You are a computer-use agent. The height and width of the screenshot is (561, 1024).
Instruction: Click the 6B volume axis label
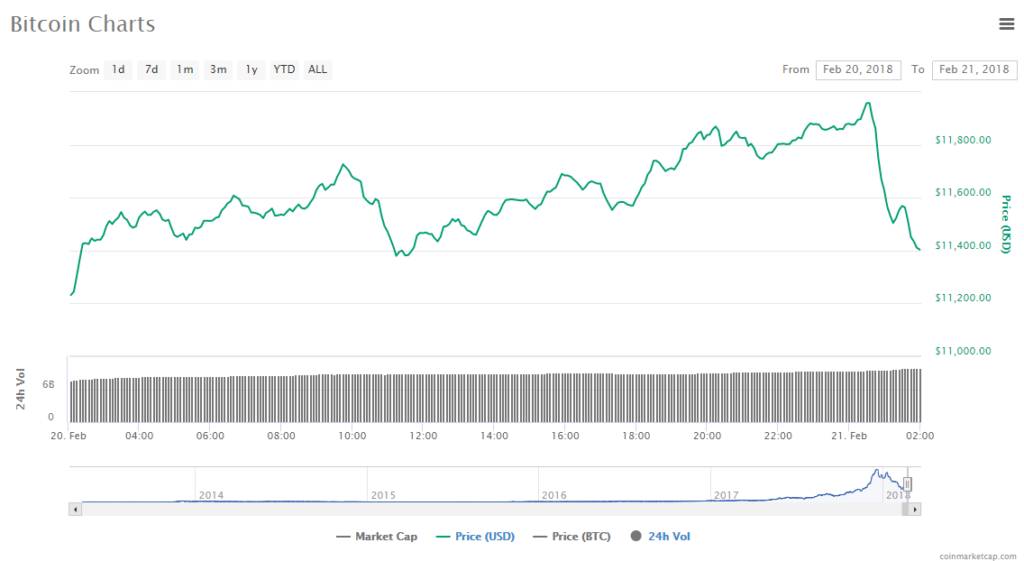[x=48, y=385]
